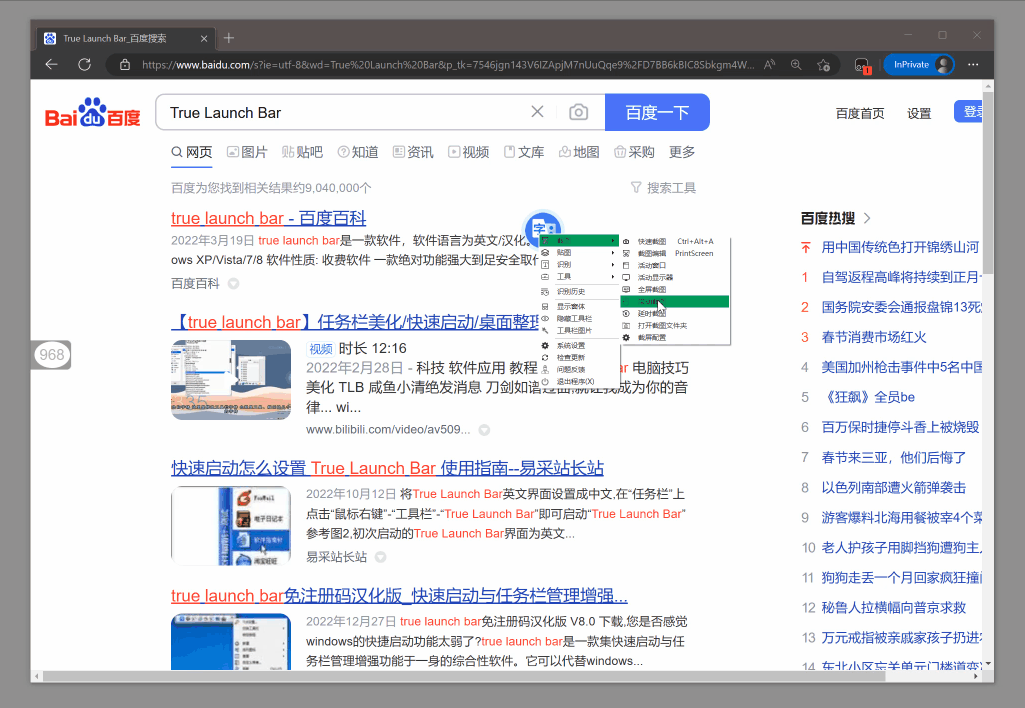Image resolution: width=1025 pixels, height=708 pixels.
Task: Click the add to favorites star icon
Action: tap(823, 65)
